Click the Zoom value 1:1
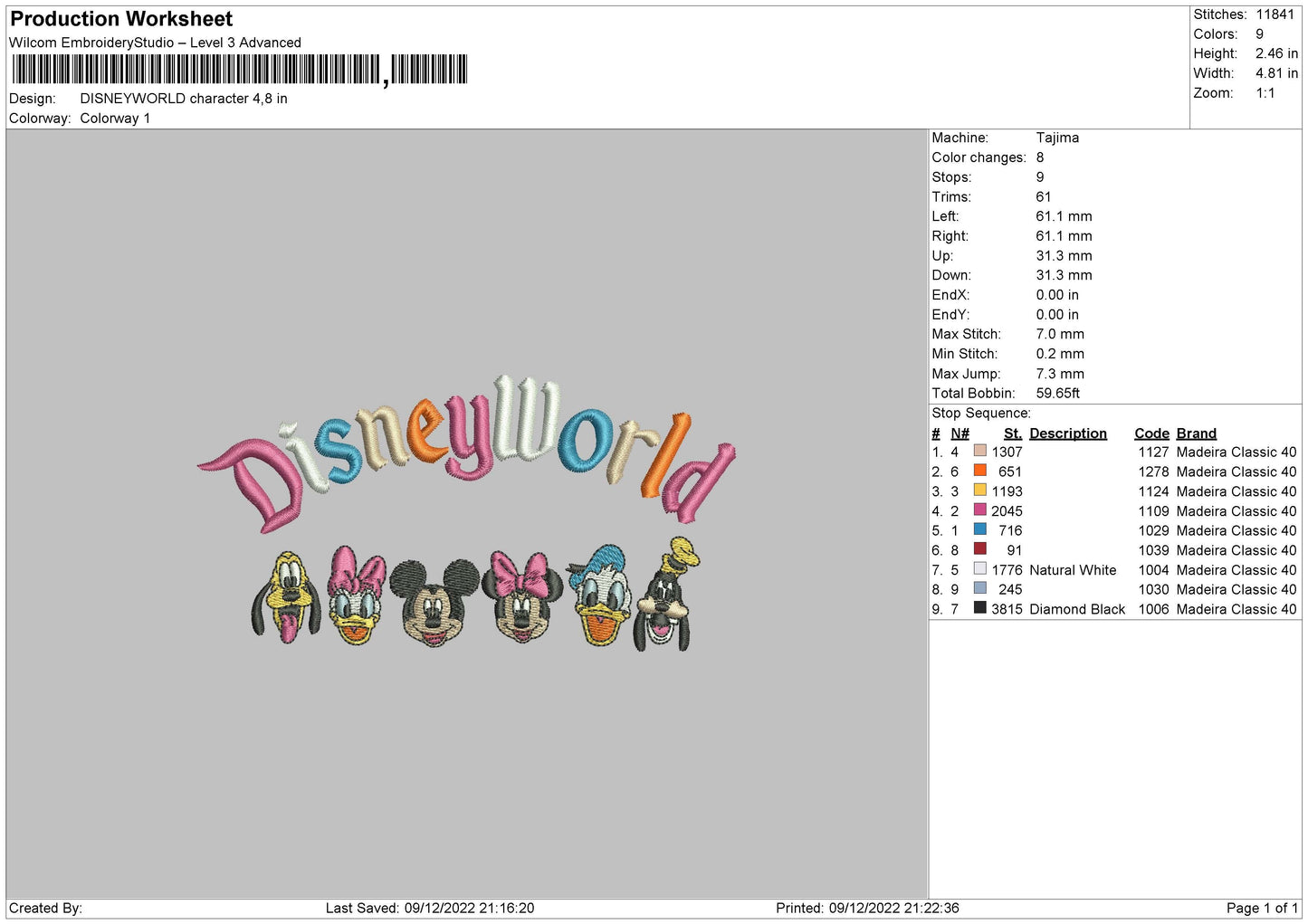The image size is (1308, 924). 1265,93
